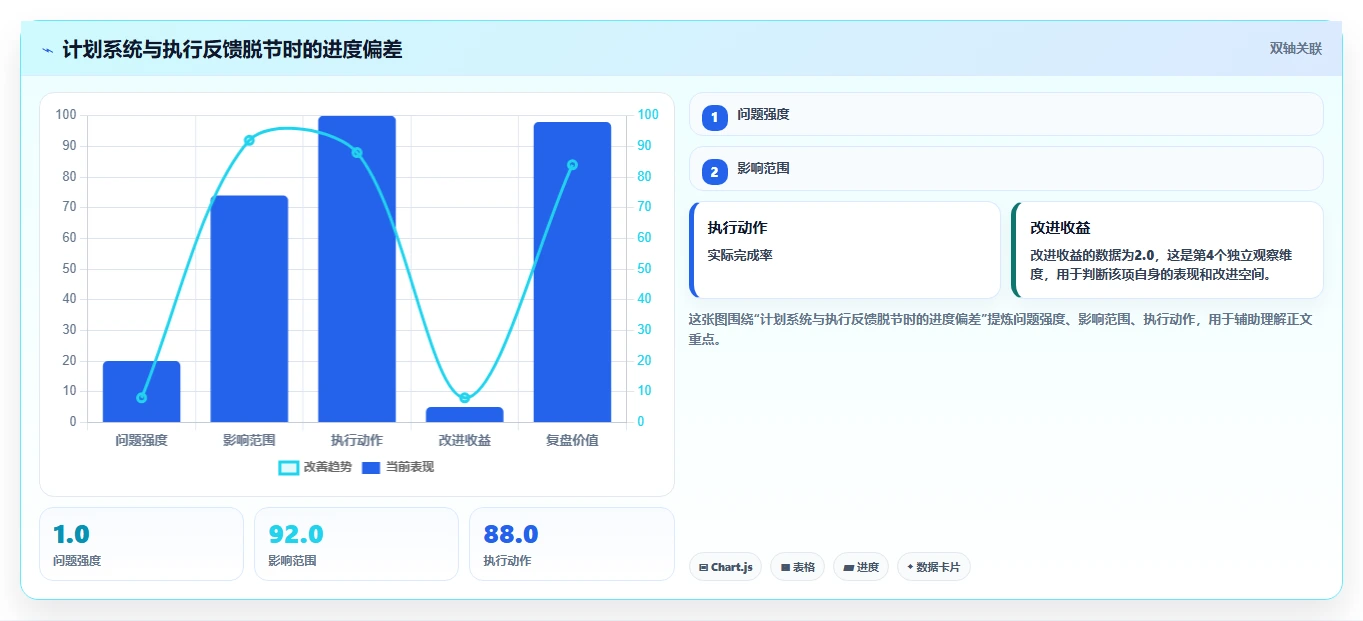Click the chart title 计划系统与执行反馈脱节时的进度偏差

[x=232, y=49]
